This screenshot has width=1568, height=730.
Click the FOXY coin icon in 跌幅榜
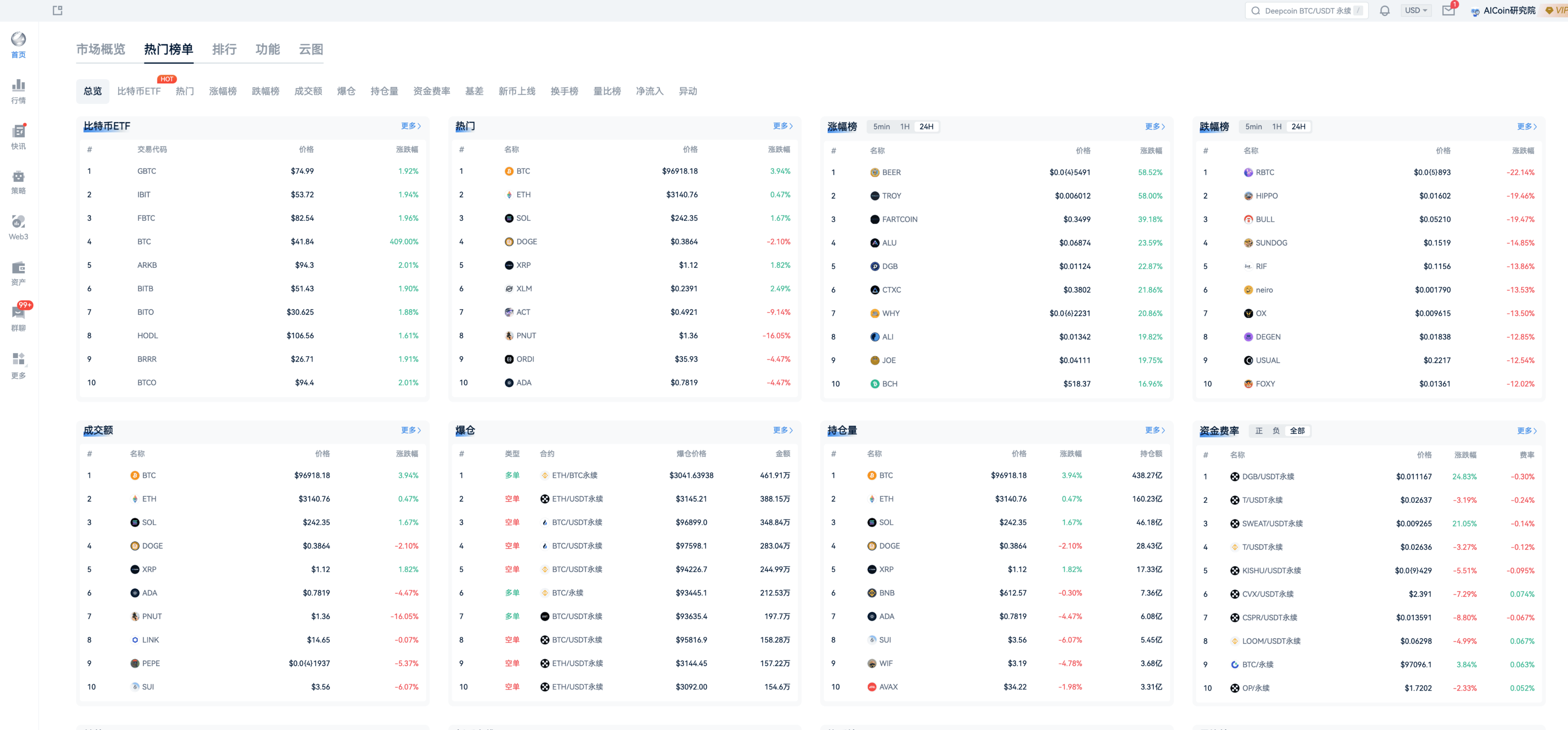coord(1248,385)
